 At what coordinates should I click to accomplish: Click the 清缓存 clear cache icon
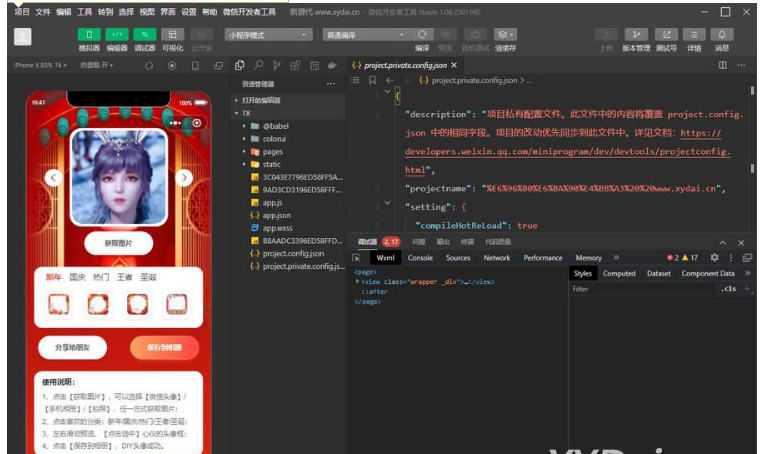click(505, 35)
